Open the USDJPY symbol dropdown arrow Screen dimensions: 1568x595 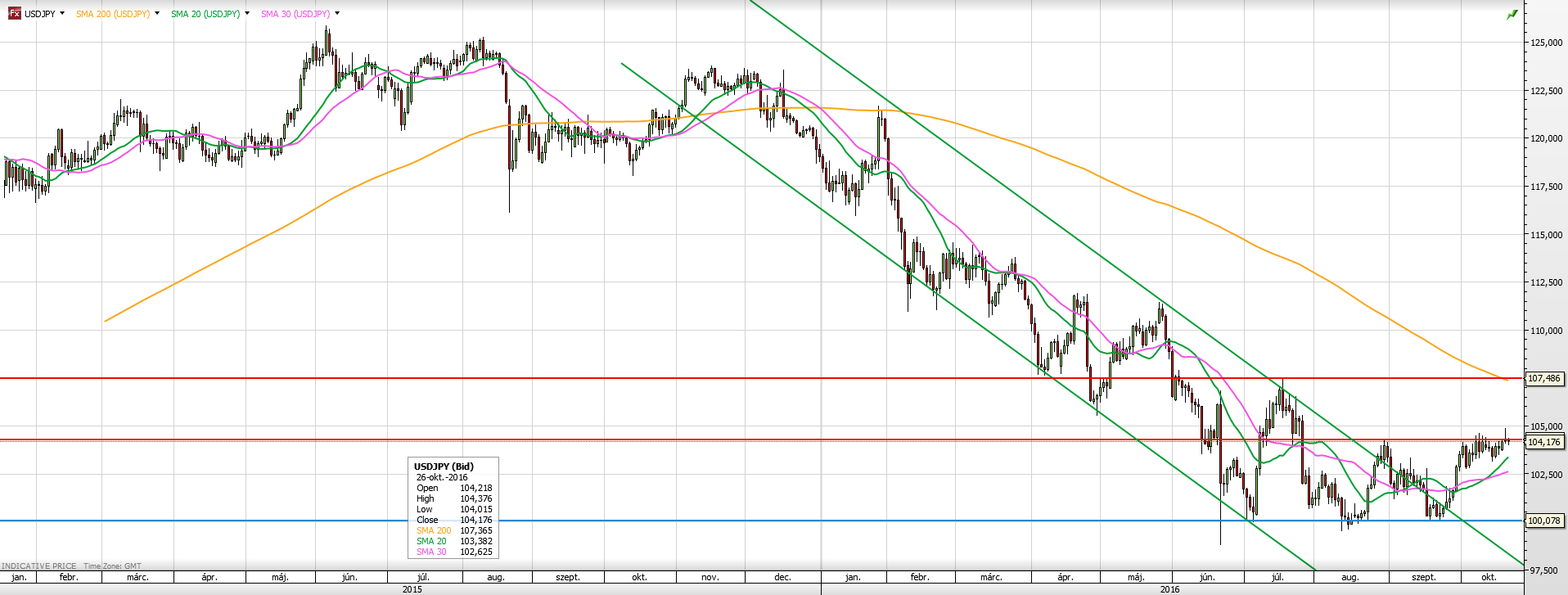coord(62,13)
